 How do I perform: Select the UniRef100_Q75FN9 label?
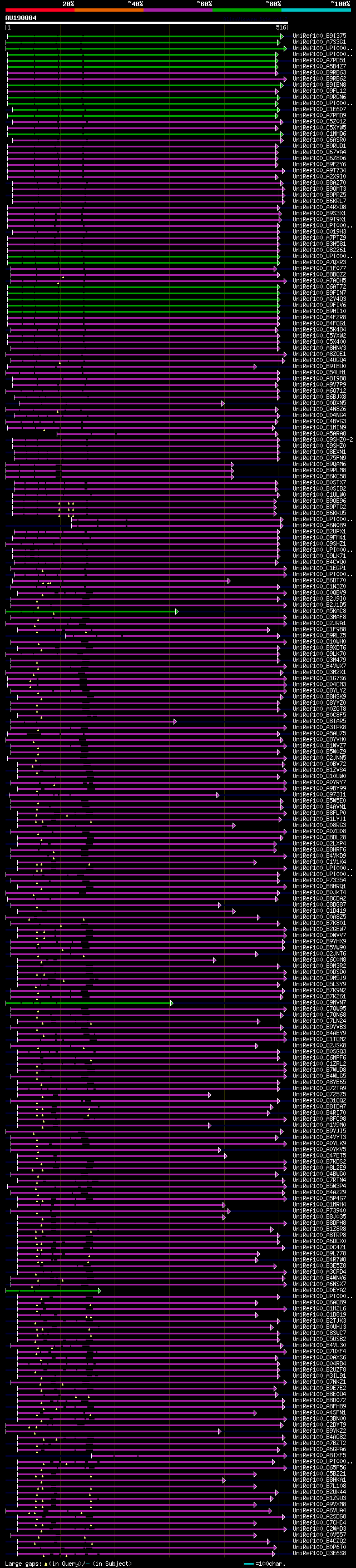point(319,458)
